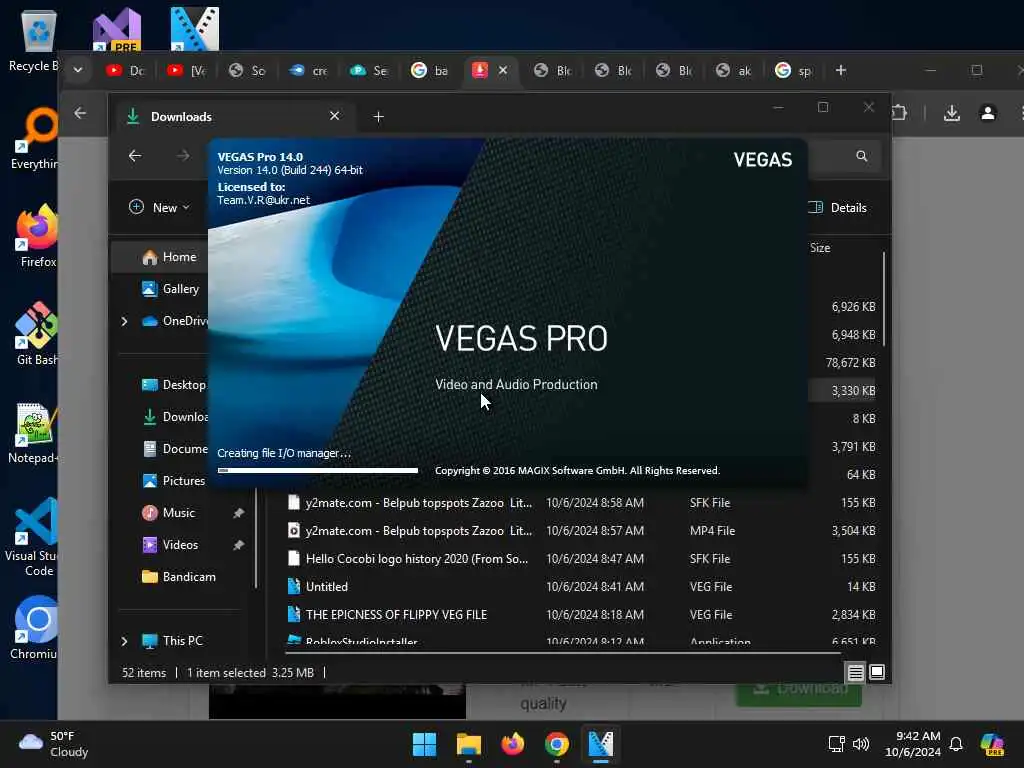The image size is (1024, 768).
Task: Select 'Untitled' VEG file row
Action: coord(581,586)
